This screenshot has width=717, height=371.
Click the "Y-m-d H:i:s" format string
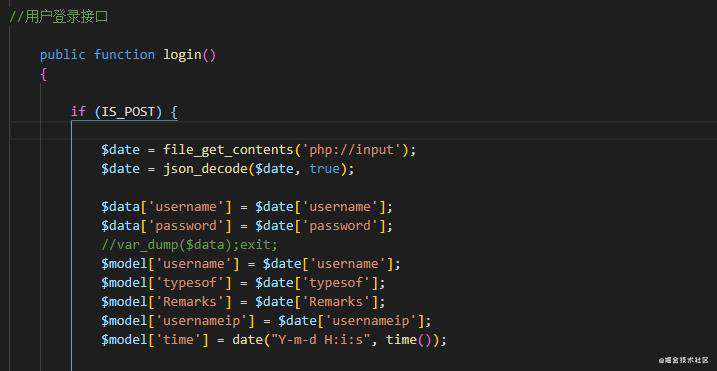(321, 340)
